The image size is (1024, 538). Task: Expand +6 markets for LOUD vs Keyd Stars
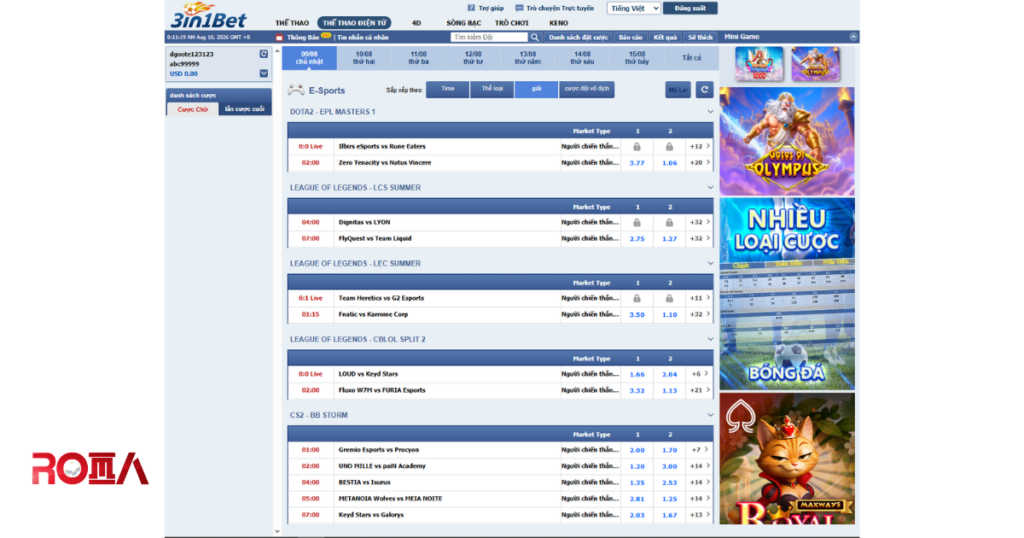[x=699, y=374]
